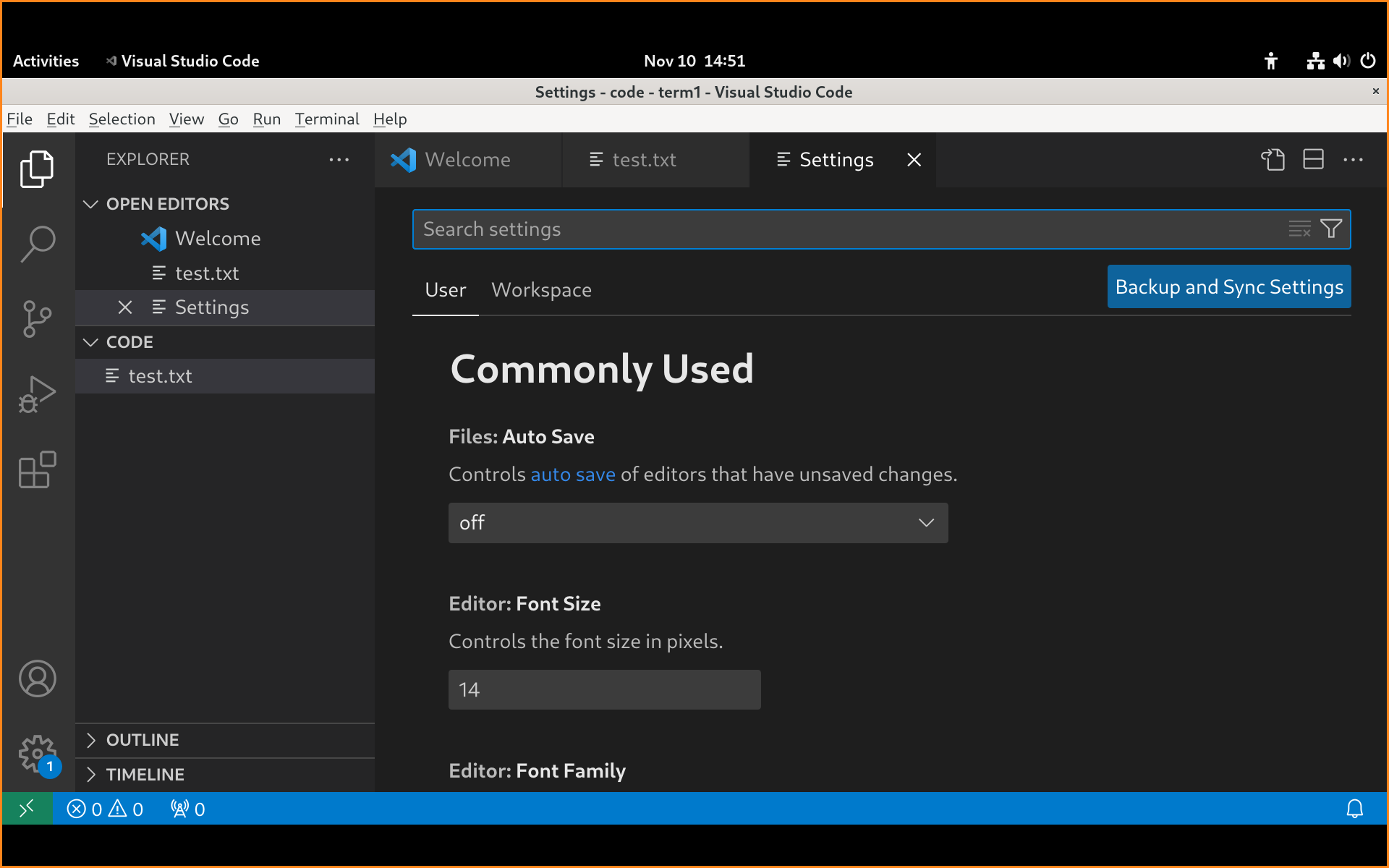Open the Manage gear menu
The image size is (1389, 868).
tap(38, 754)
